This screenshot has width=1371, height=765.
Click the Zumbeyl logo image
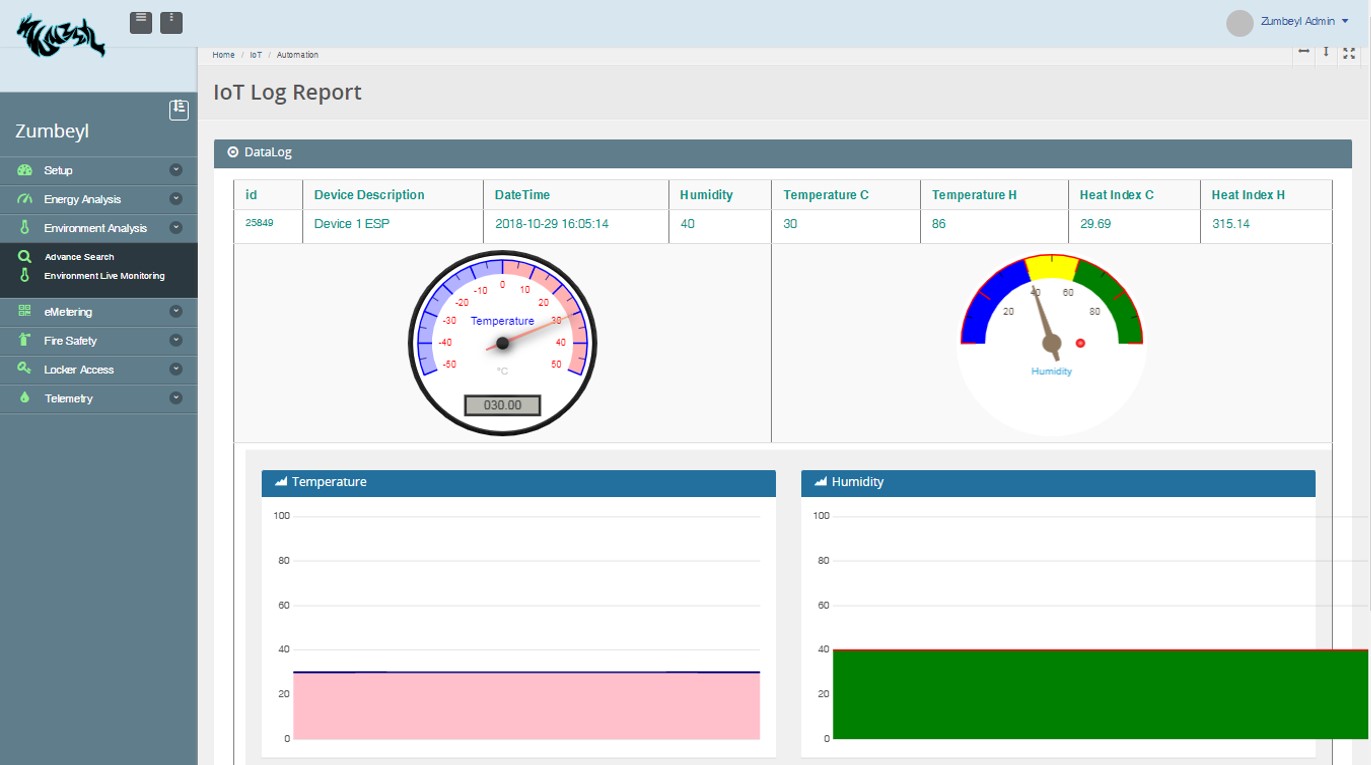pos(60,35)
